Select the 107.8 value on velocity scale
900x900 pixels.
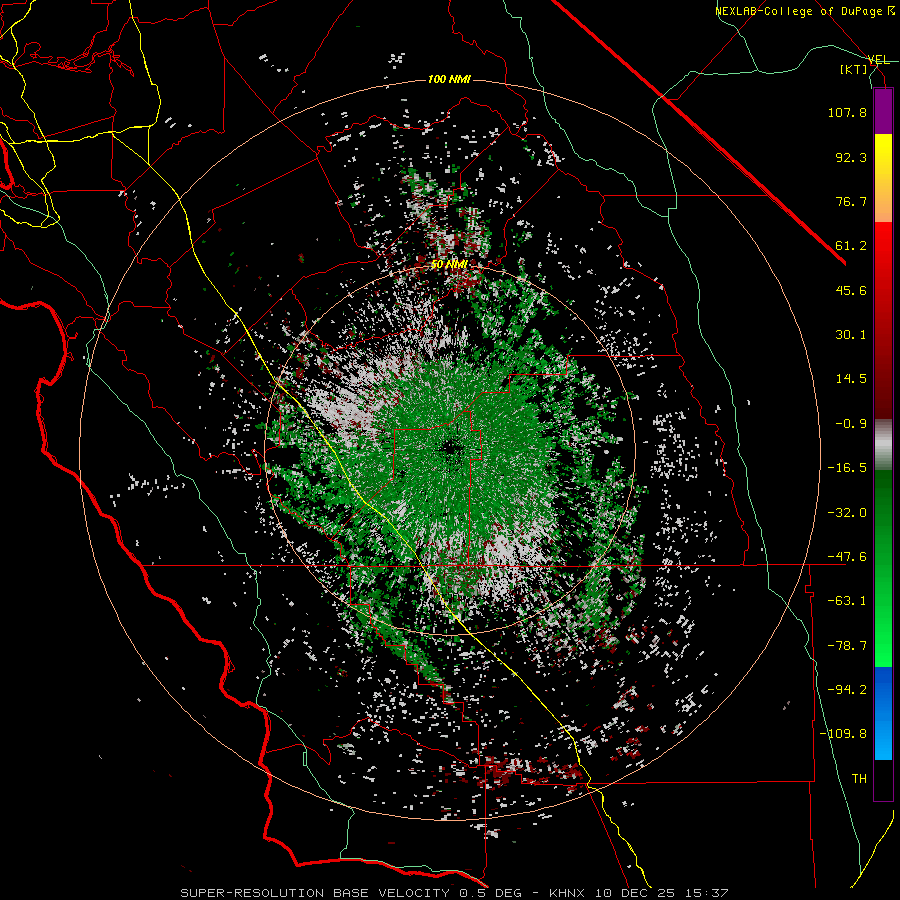(847, 112)
